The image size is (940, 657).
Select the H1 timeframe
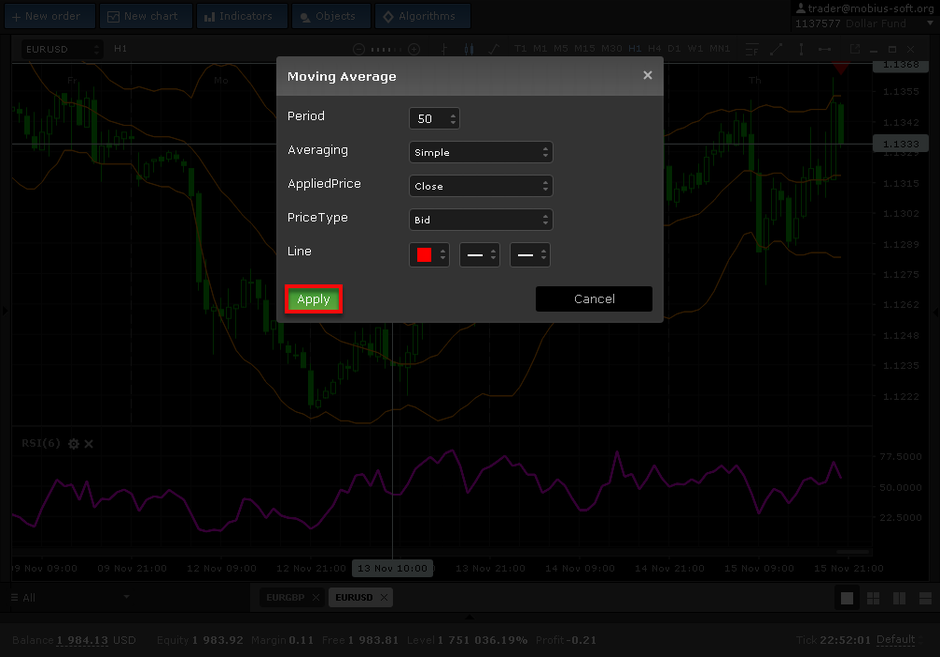[x=635, y=49]
